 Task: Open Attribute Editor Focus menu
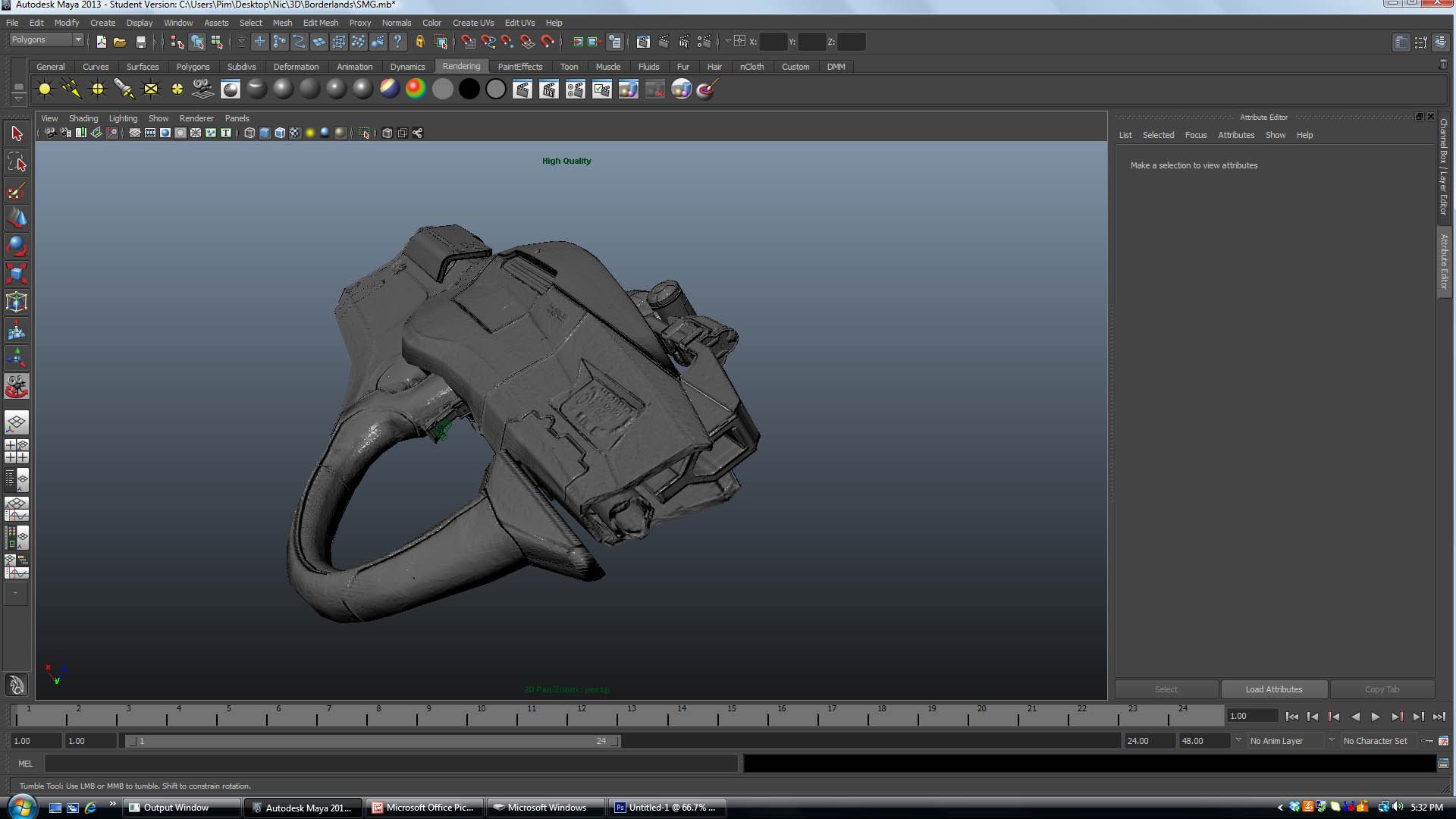click(x=1196, y=135)
